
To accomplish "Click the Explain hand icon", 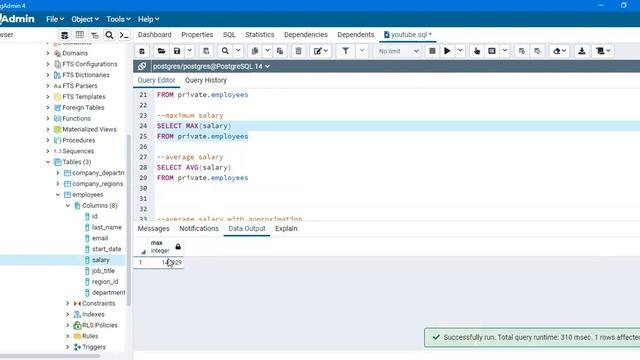I will [x=477, y=51].
